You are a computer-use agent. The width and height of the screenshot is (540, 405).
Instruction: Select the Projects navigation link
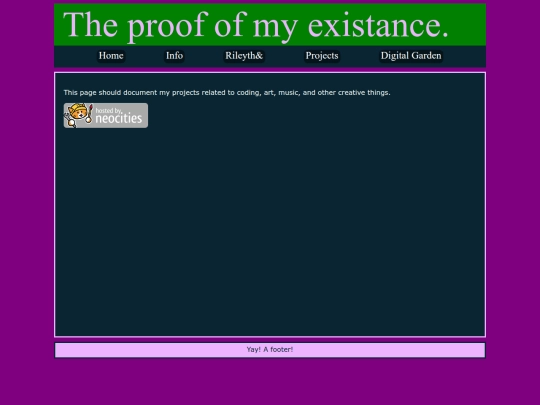coord(322,56)
